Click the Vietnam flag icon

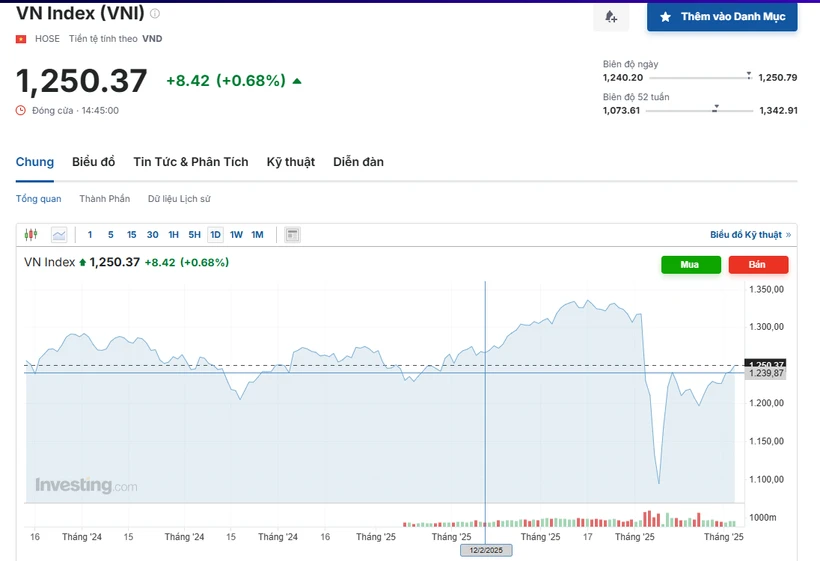pyautogui.click(x=21, y=39)
